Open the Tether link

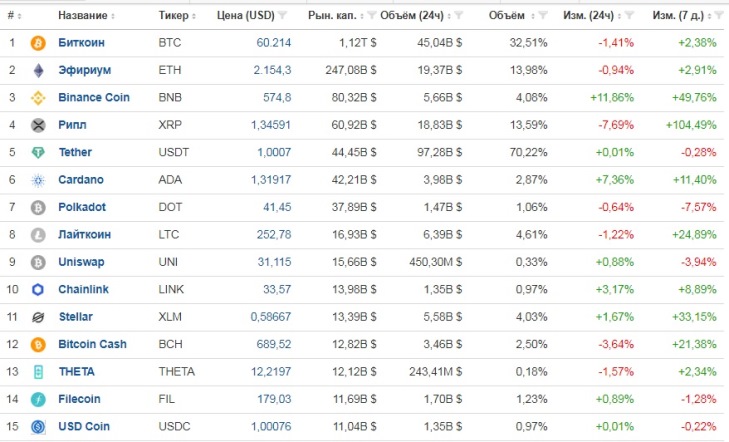(75, 152)
